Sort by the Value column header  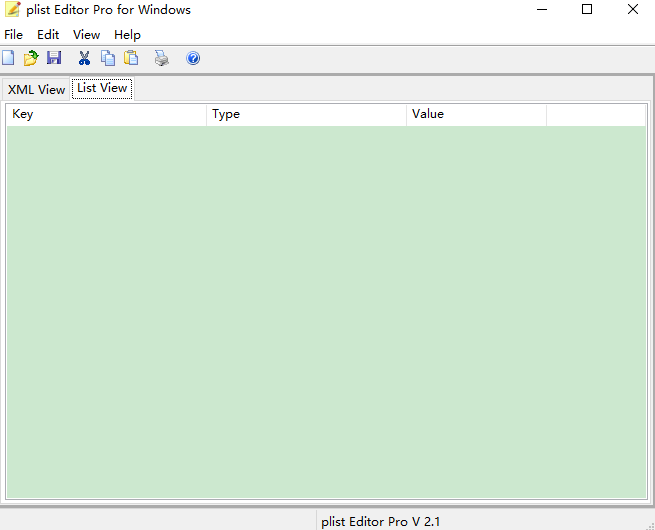coord(476,114)
